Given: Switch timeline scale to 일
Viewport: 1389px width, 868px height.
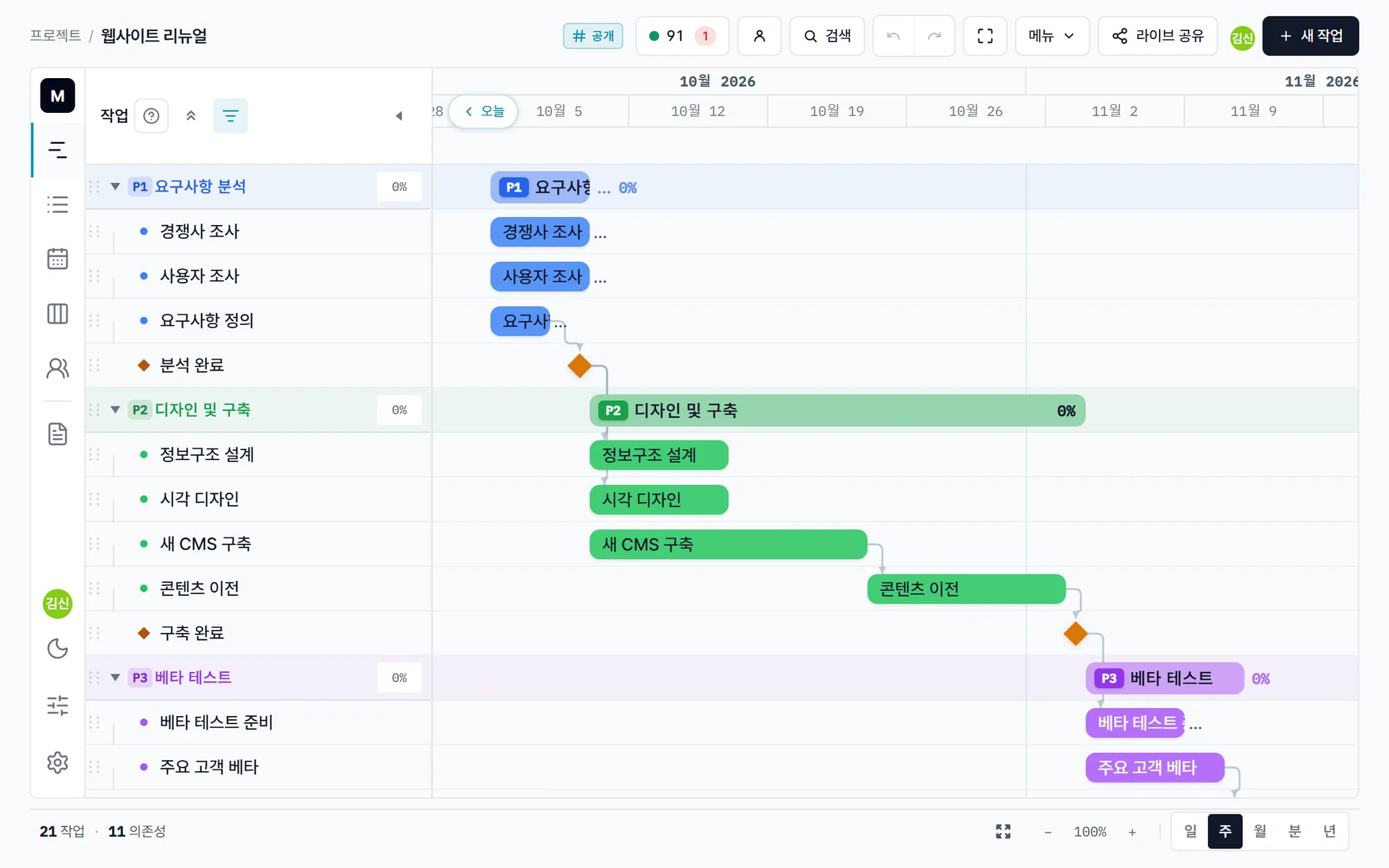Looking at the screenshot, I should pos(1190,831).
